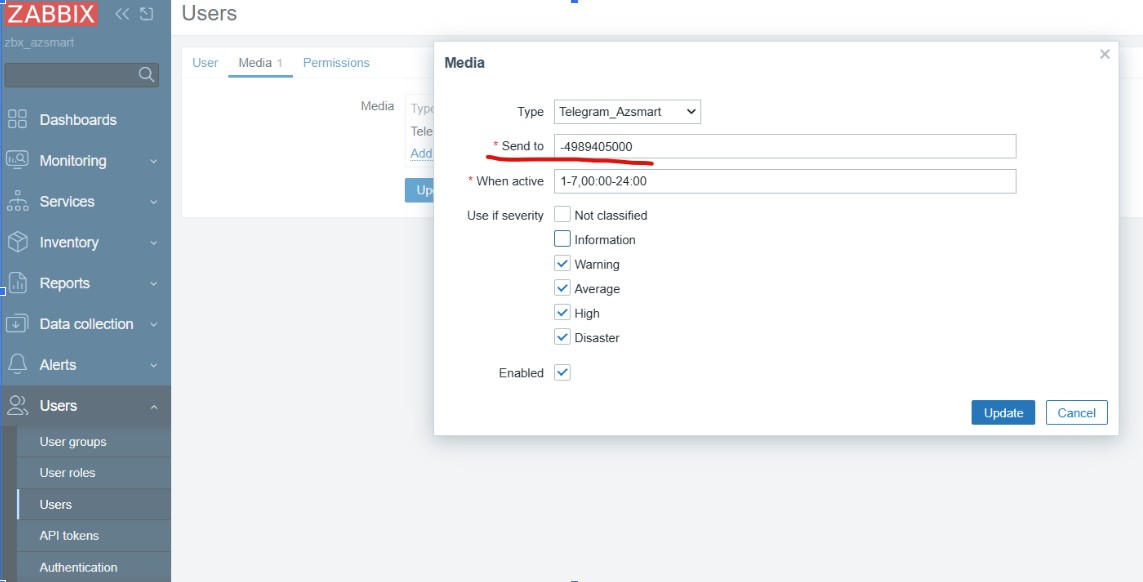Switch to the Permissions tab
The width and height of the screenshot is (1143, 582).
click(x=336, y=63)
